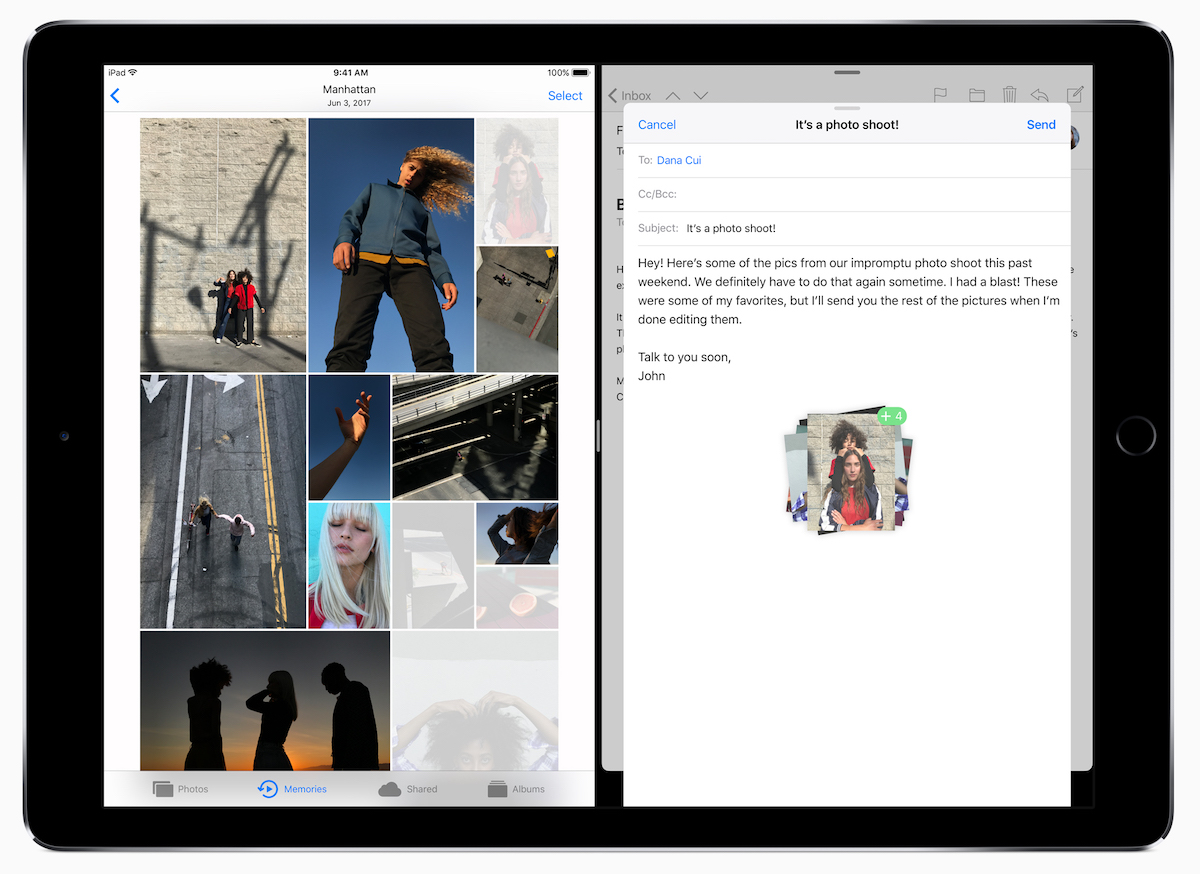Move the email using the folder icon
Screen dimensions: 1200x874
pos(976,93)
